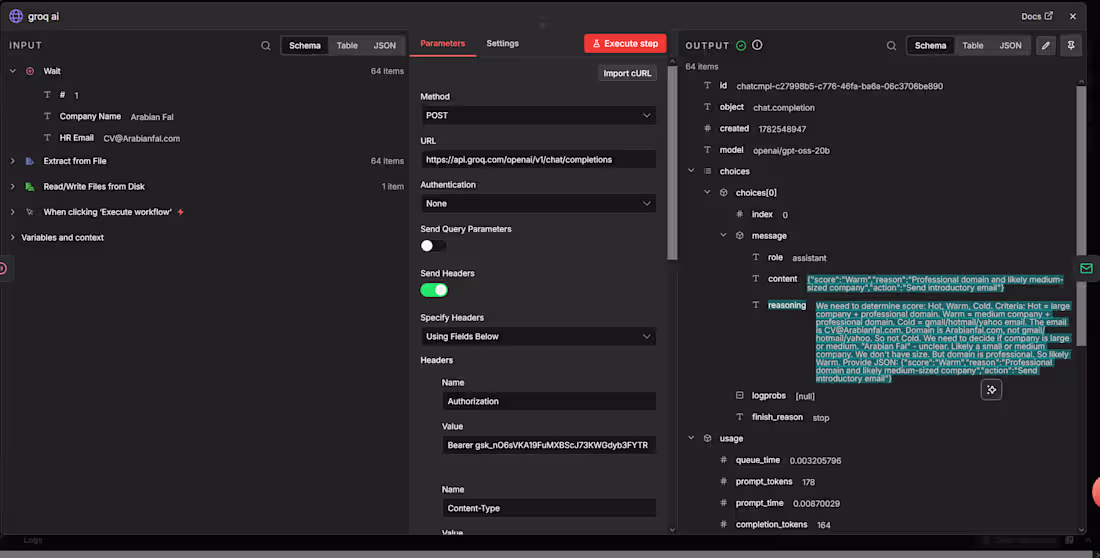Switch input view to JSON

point(384,46)
